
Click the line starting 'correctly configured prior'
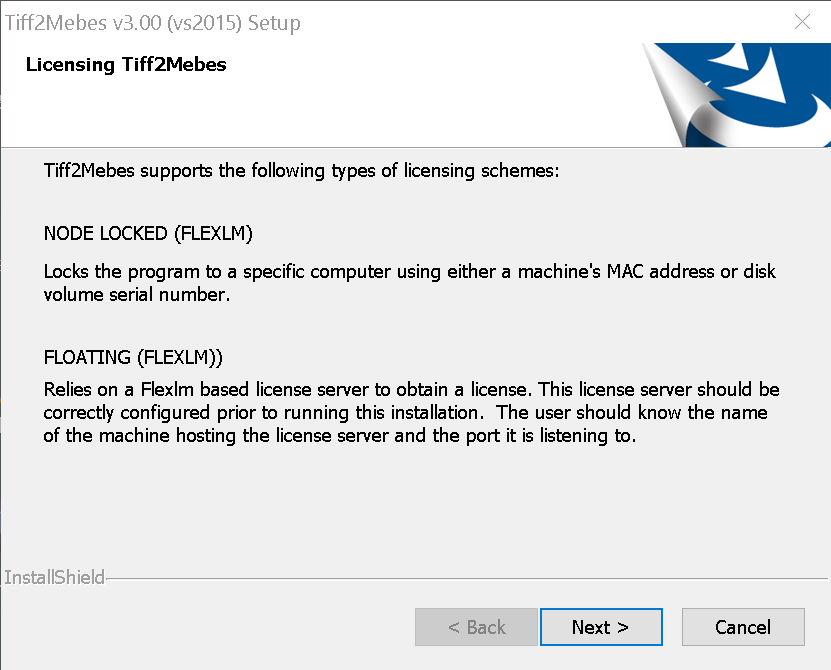(405, 412)
